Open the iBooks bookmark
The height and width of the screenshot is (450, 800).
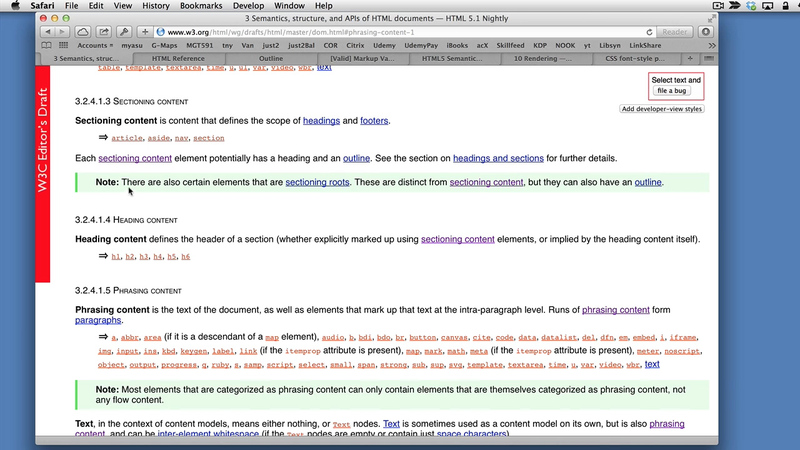pyautogui.click(x=457, y=45)
